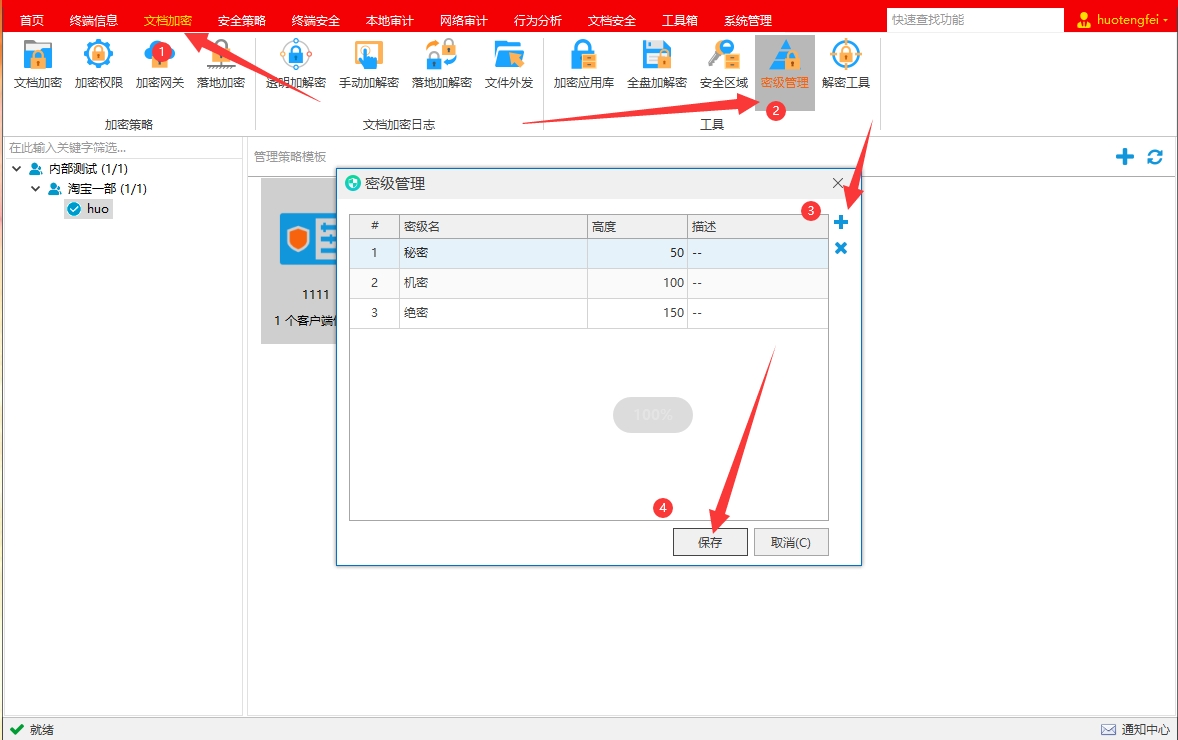The image size is (1178, 740).
Task: Focus the keyword filter input field
Action: pyautogui.click(x=122, y=147)
